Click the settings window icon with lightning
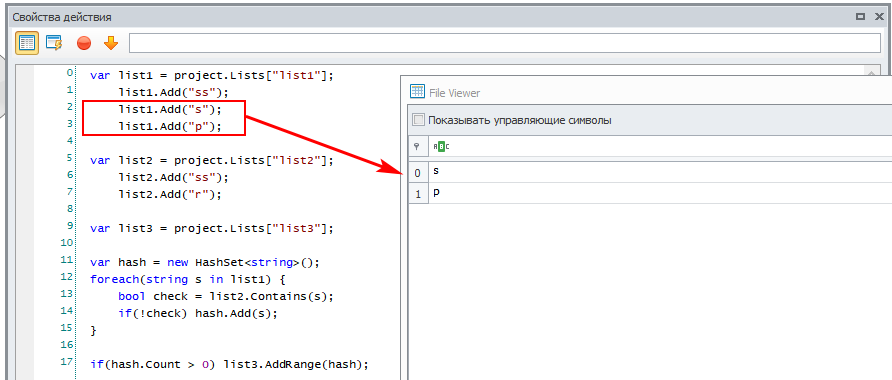 click(54, 43)
